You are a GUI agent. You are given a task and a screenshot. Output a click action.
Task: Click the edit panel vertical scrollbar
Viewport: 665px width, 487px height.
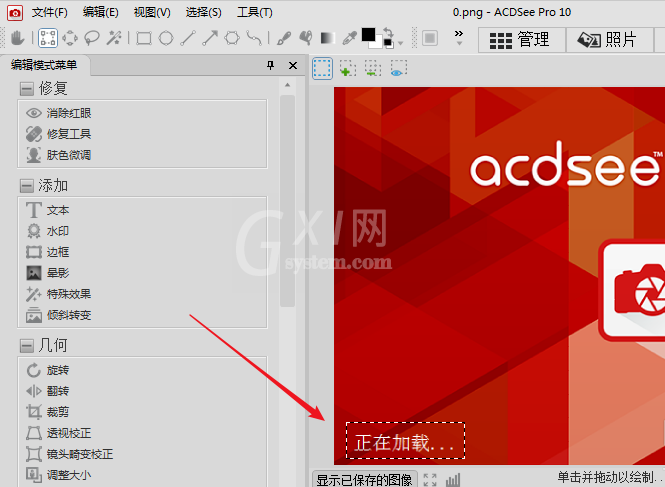288,201
